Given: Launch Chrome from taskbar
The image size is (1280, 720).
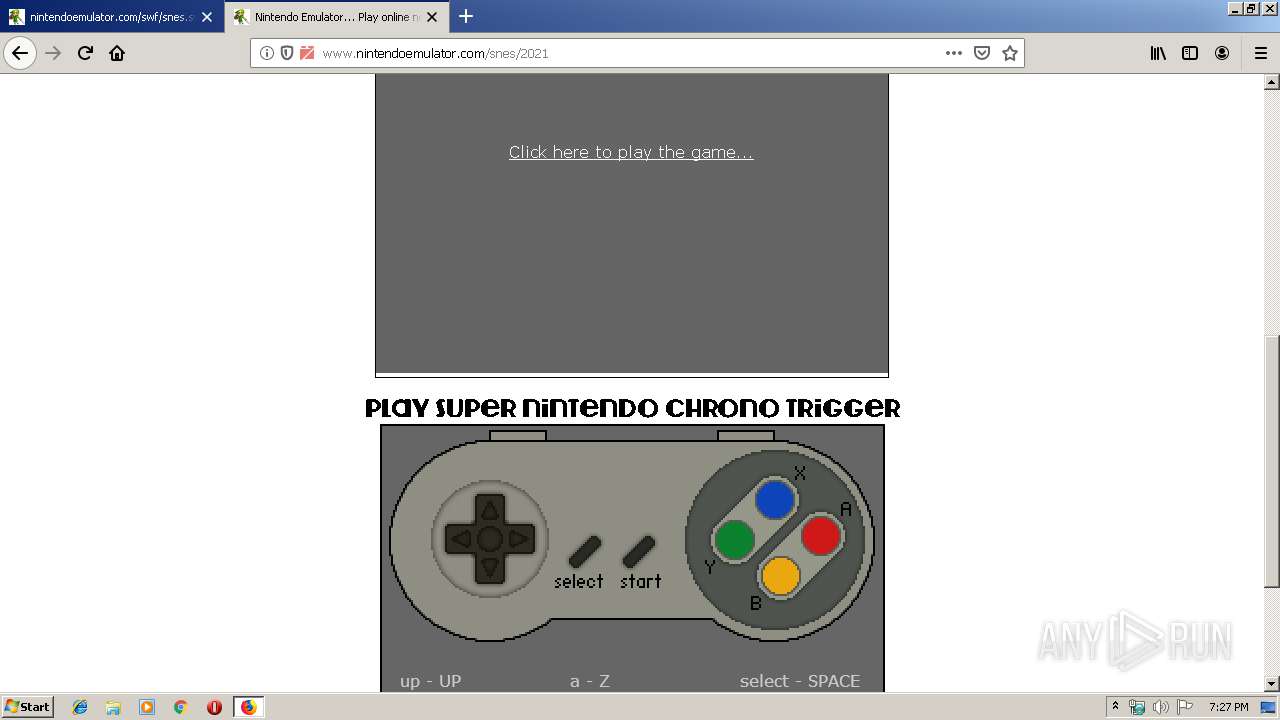Looking at the screenshot, I should click(x=181, y=707).
